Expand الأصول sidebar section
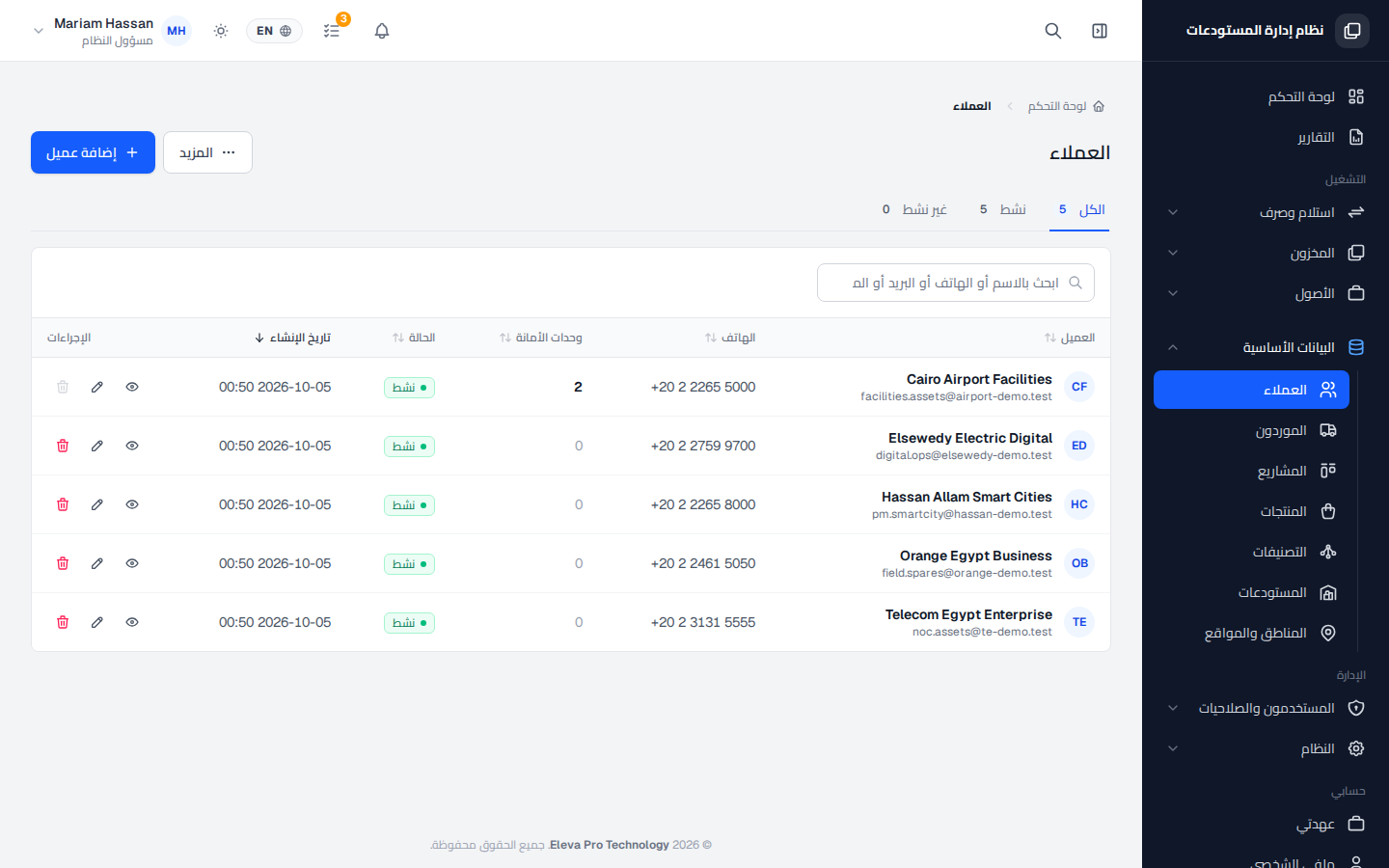The width and height of the screenshot is (1389, 868). 1266,293
